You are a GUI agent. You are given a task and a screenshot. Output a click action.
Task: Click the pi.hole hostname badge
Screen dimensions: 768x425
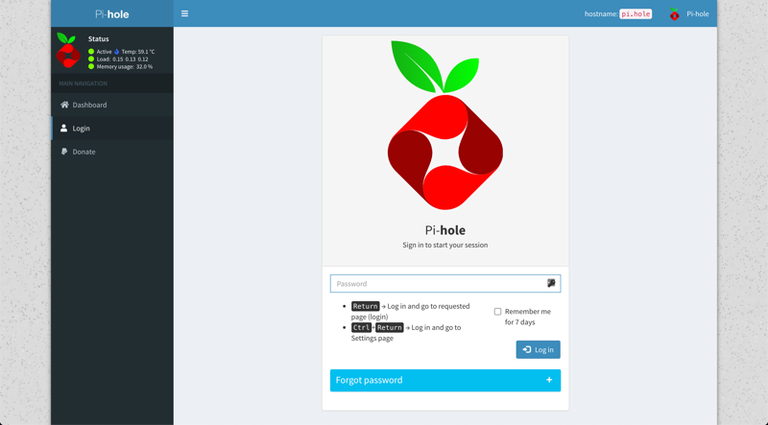tap(635, 14)
